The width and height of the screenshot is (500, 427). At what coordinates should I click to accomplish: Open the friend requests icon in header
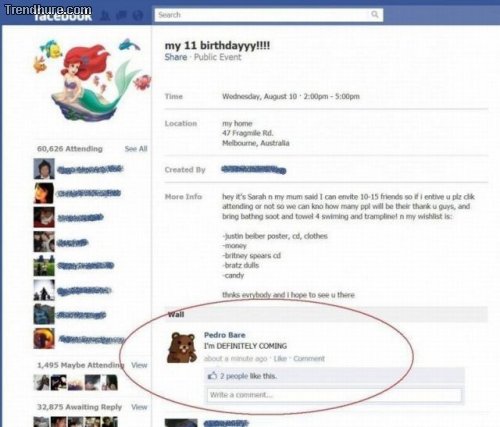tap(106, 15)
